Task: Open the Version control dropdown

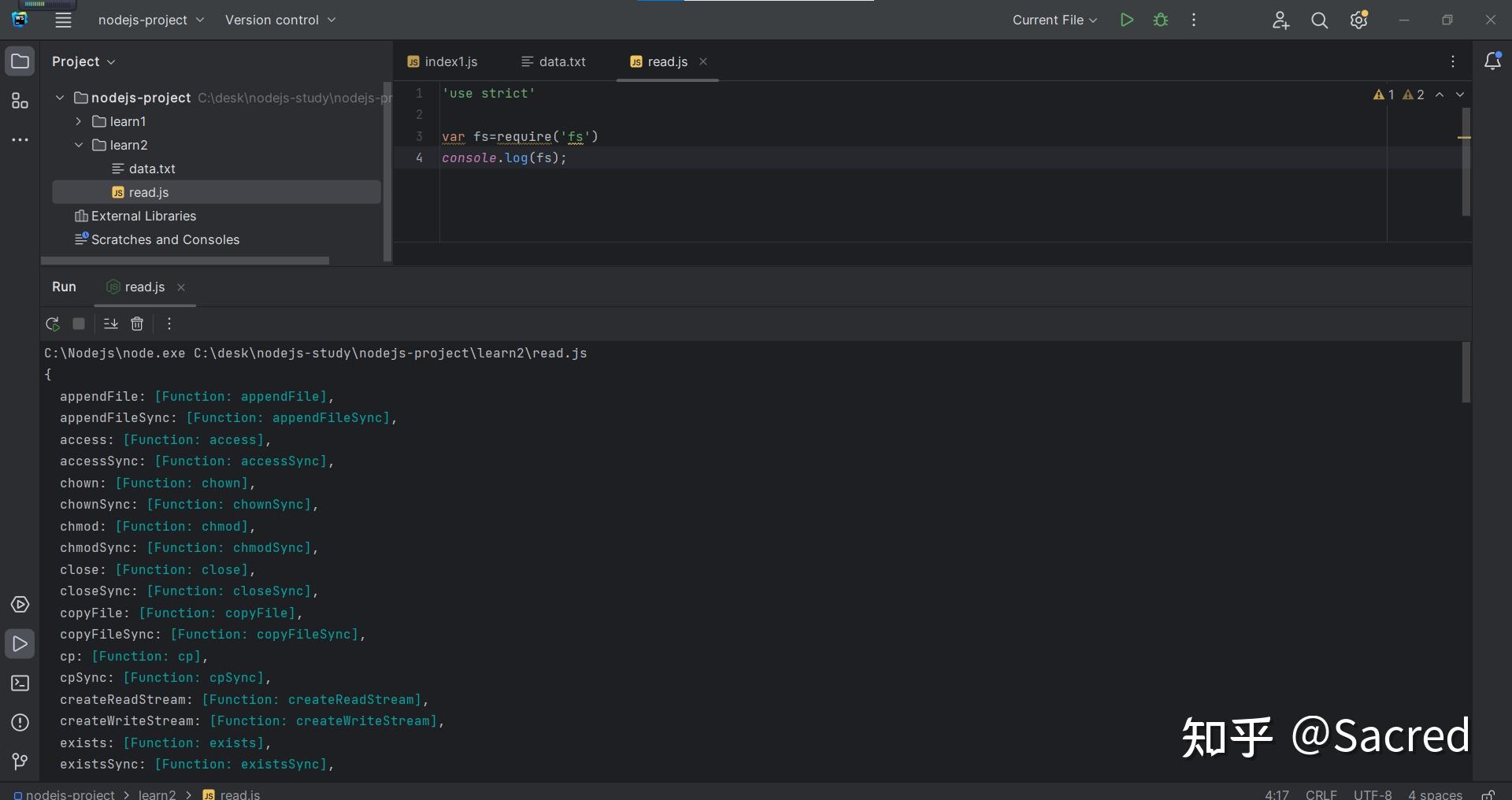Action: pyautogui.click(x=280, y=20)
